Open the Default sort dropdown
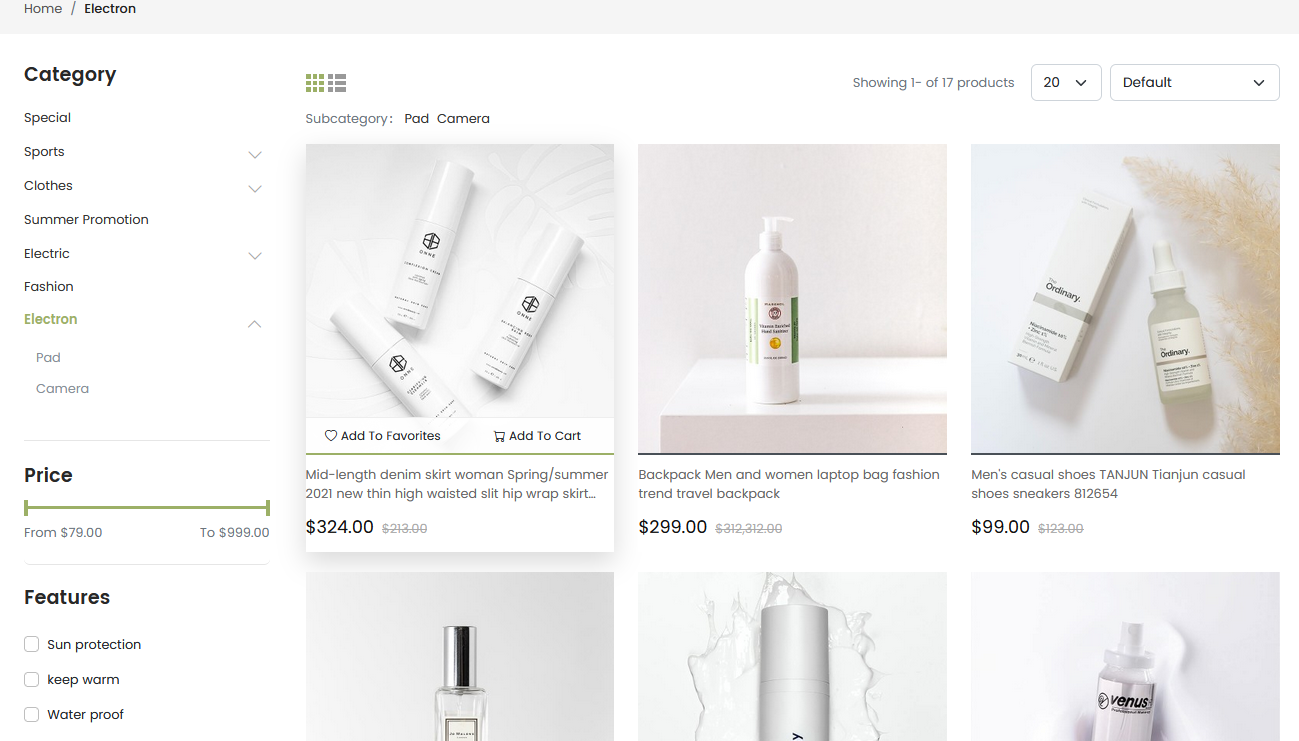This screenshot has height=741, width=1299. tap(1195, 83)
